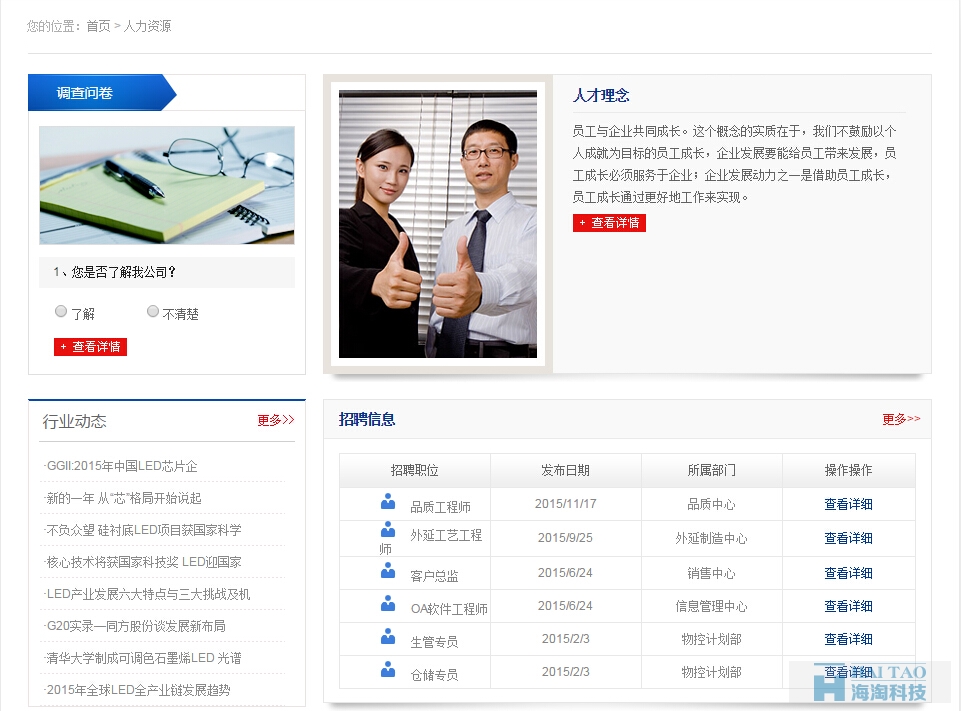Click the thumbs-up business people photo
Image resolution: width=961 pixels, height=711 pixels.
(x=438, y=224)
